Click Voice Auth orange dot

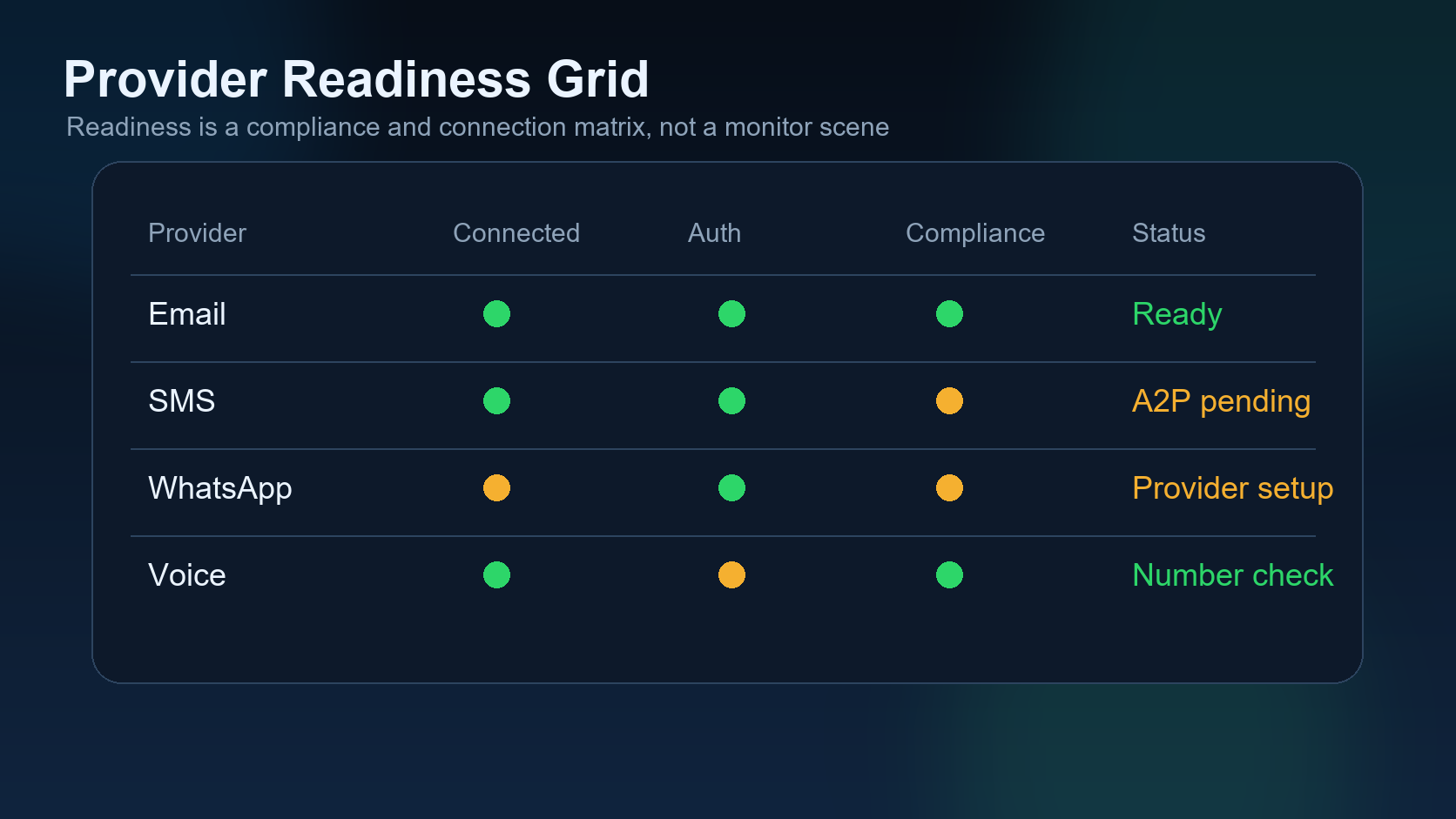click(731, 574)
